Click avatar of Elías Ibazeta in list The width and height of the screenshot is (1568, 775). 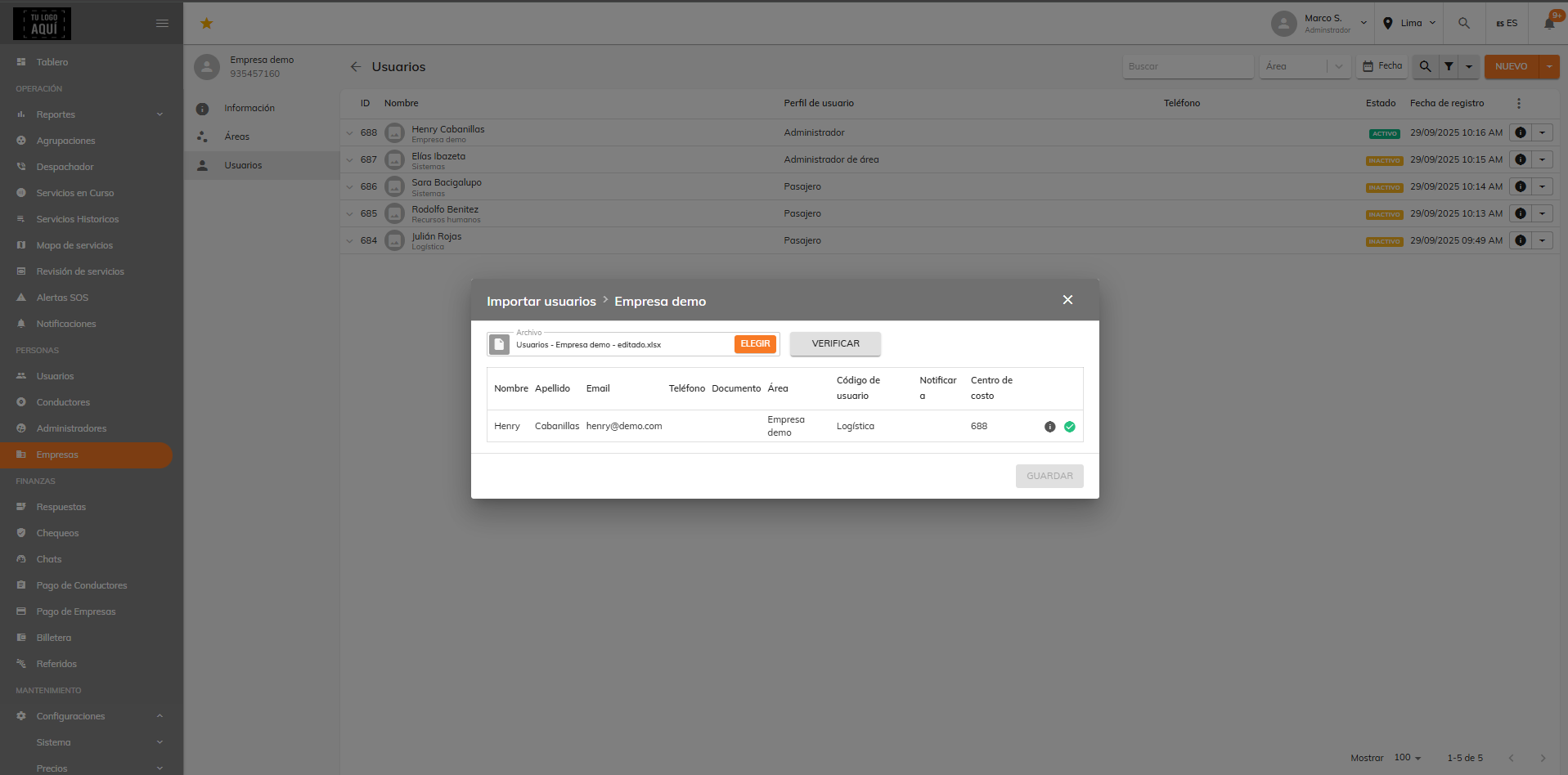(x=395, y=159)
